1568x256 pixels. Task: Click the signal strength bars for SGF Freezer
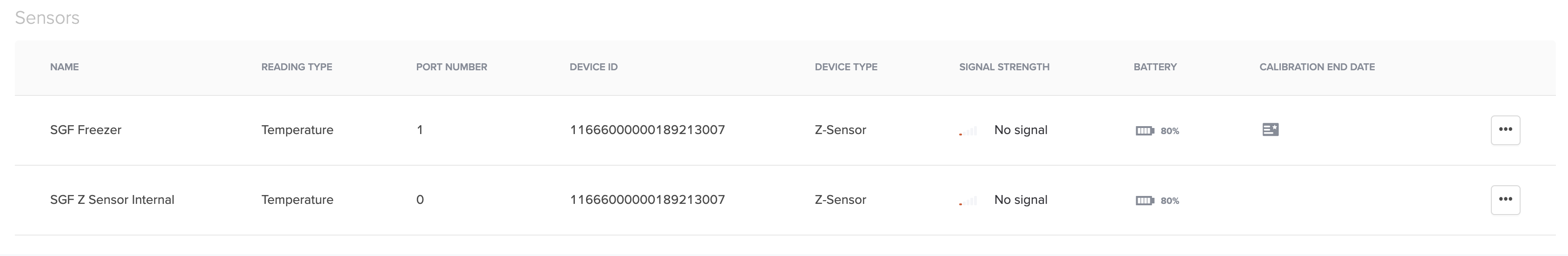(x=968, y=131)
